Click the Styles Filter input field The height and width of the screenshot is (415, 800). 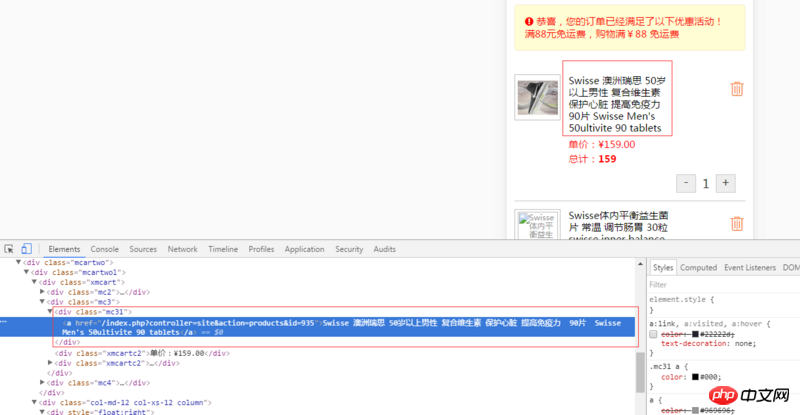point(723,285)
